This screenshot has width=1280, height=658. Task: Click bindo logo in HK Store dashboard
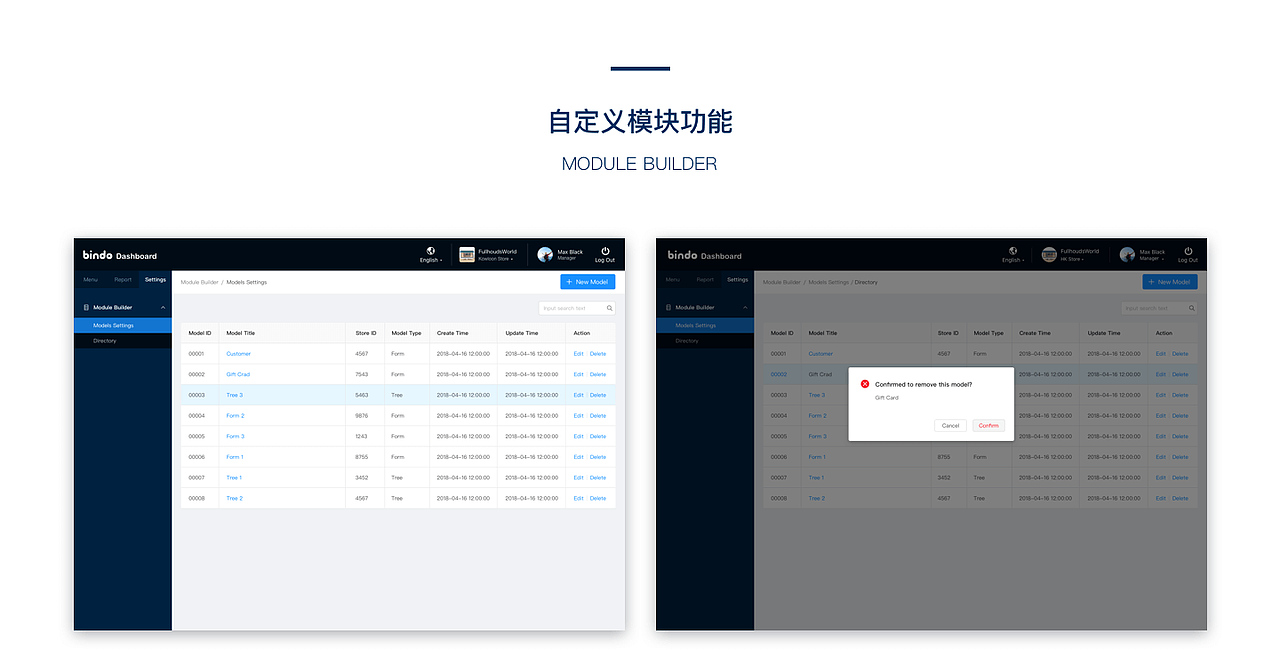click(682, 255)
